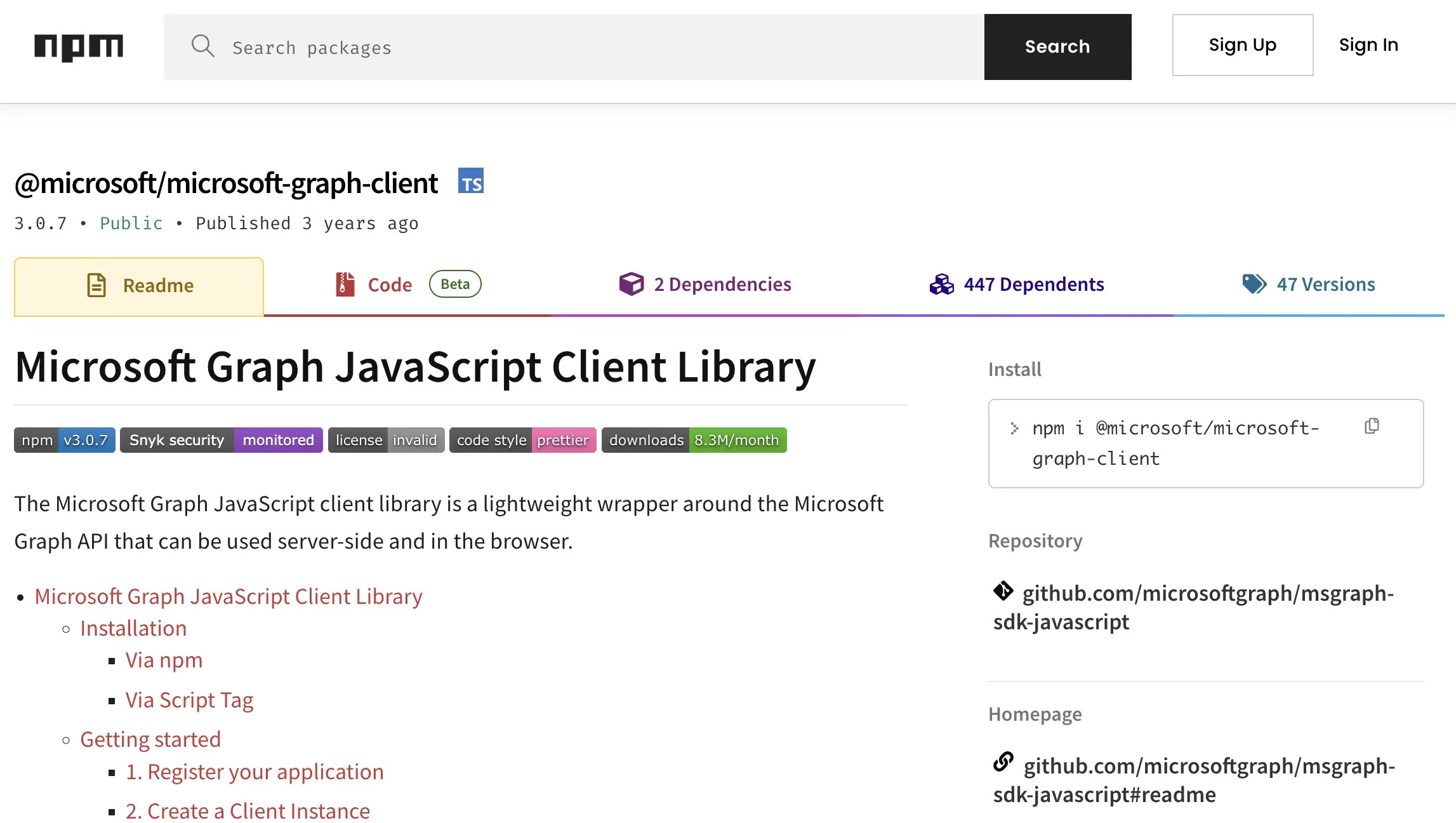Click the npm v3.0.7 badge
Image resolution: width=1456 pixels, height=823 pixels.
coord(65,440)
